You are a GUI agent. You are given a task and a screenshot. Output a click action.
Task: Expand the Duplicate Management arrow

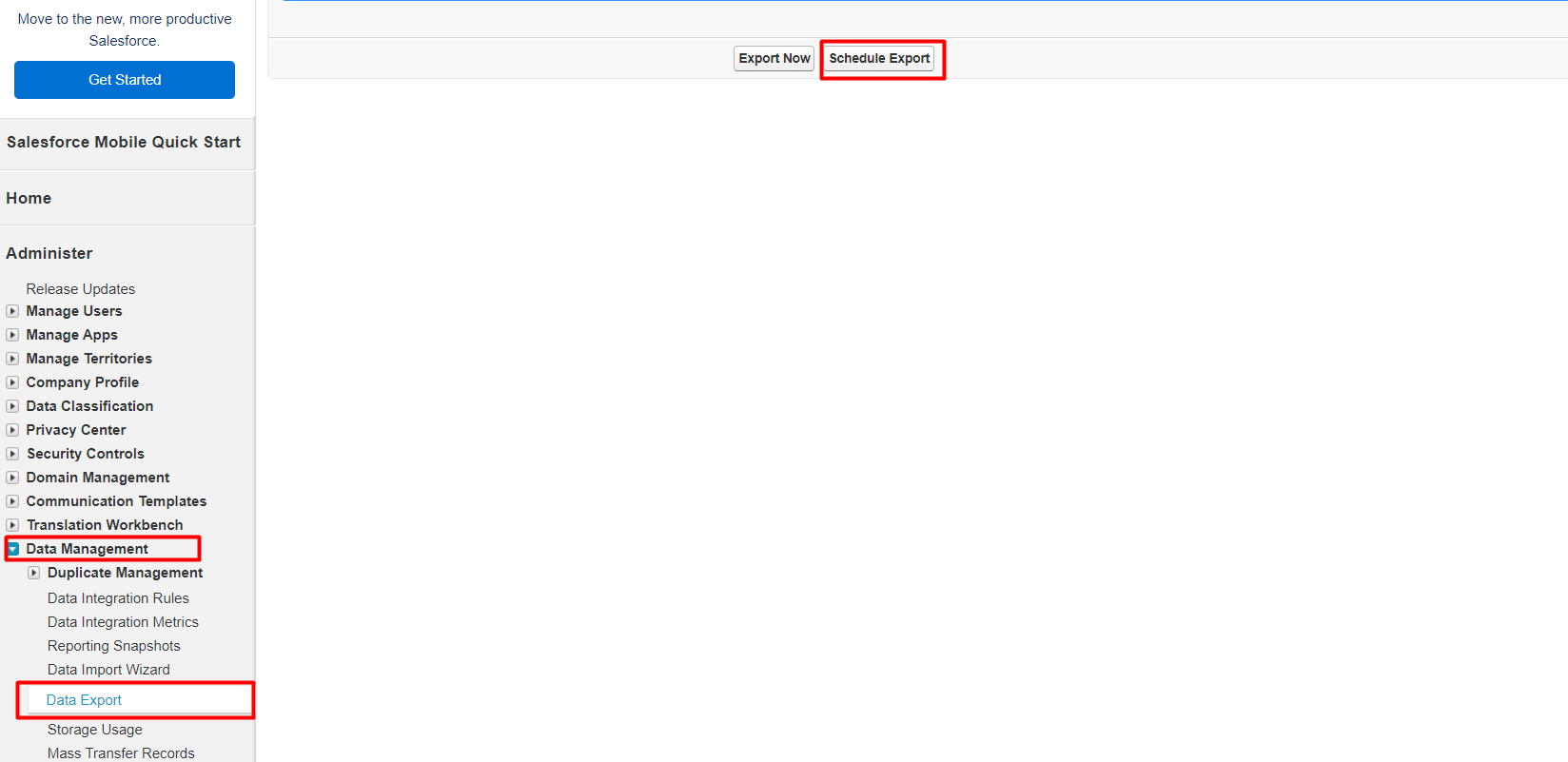click(x=34, y=573)
